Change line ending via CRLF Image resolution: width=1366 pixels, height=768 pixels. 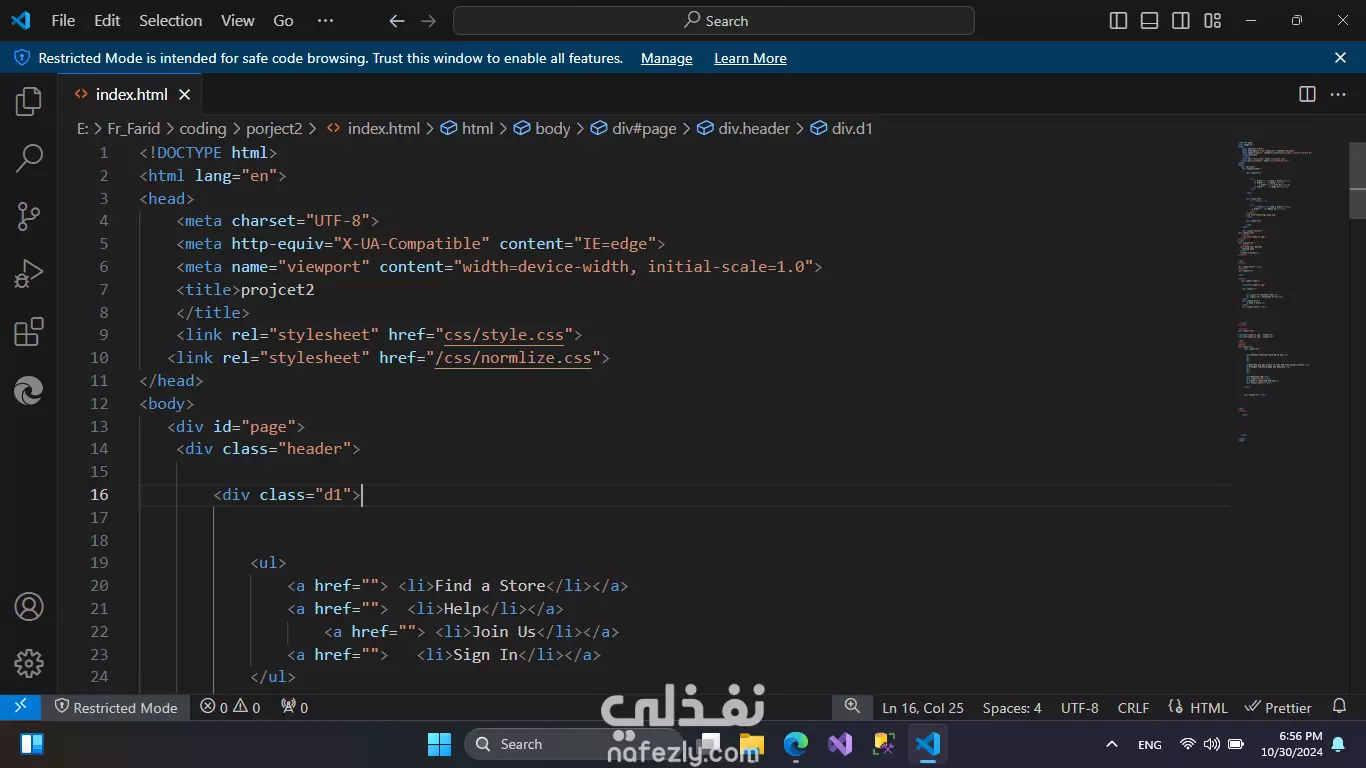click(1133, 707)
